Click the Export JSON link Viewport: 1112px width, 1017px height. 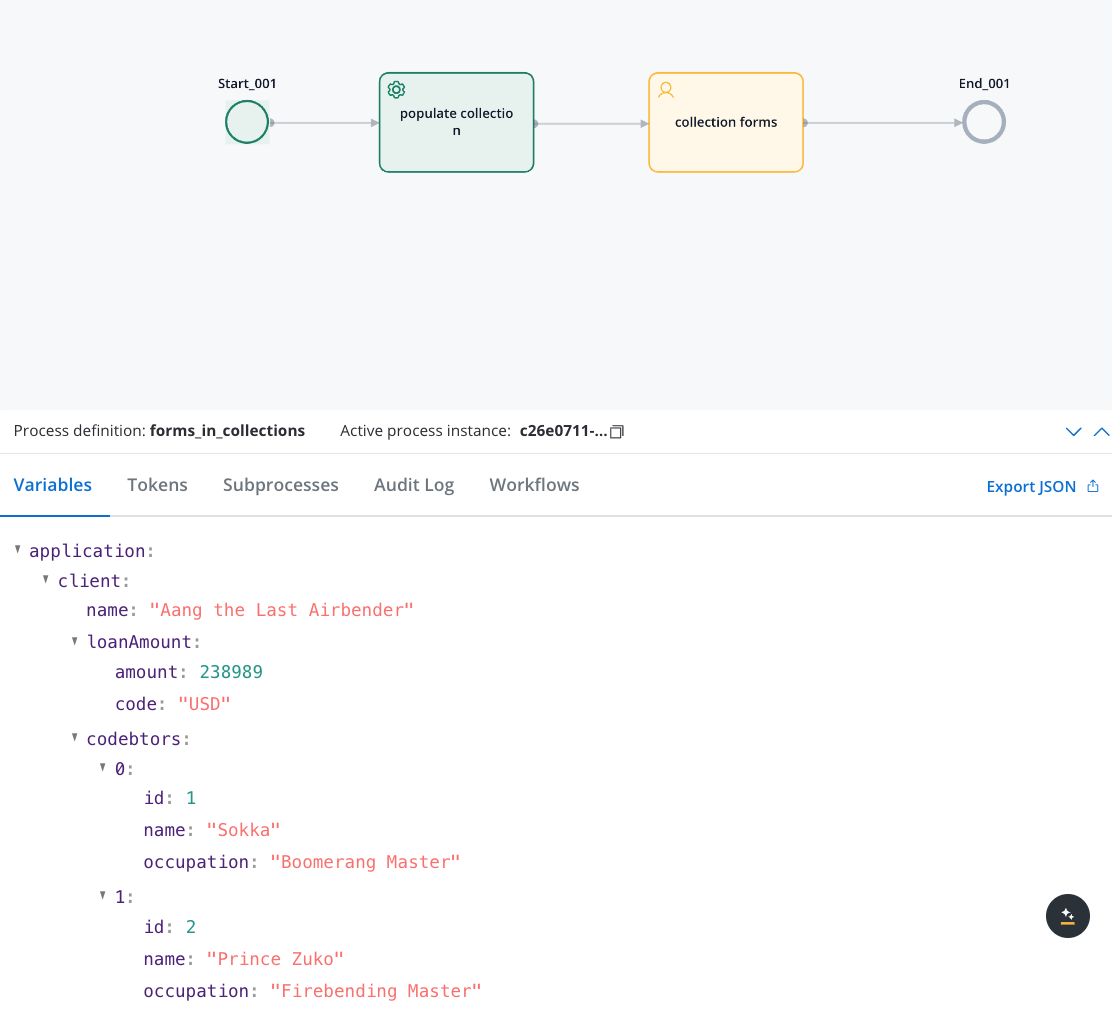tap(1031, 487)
